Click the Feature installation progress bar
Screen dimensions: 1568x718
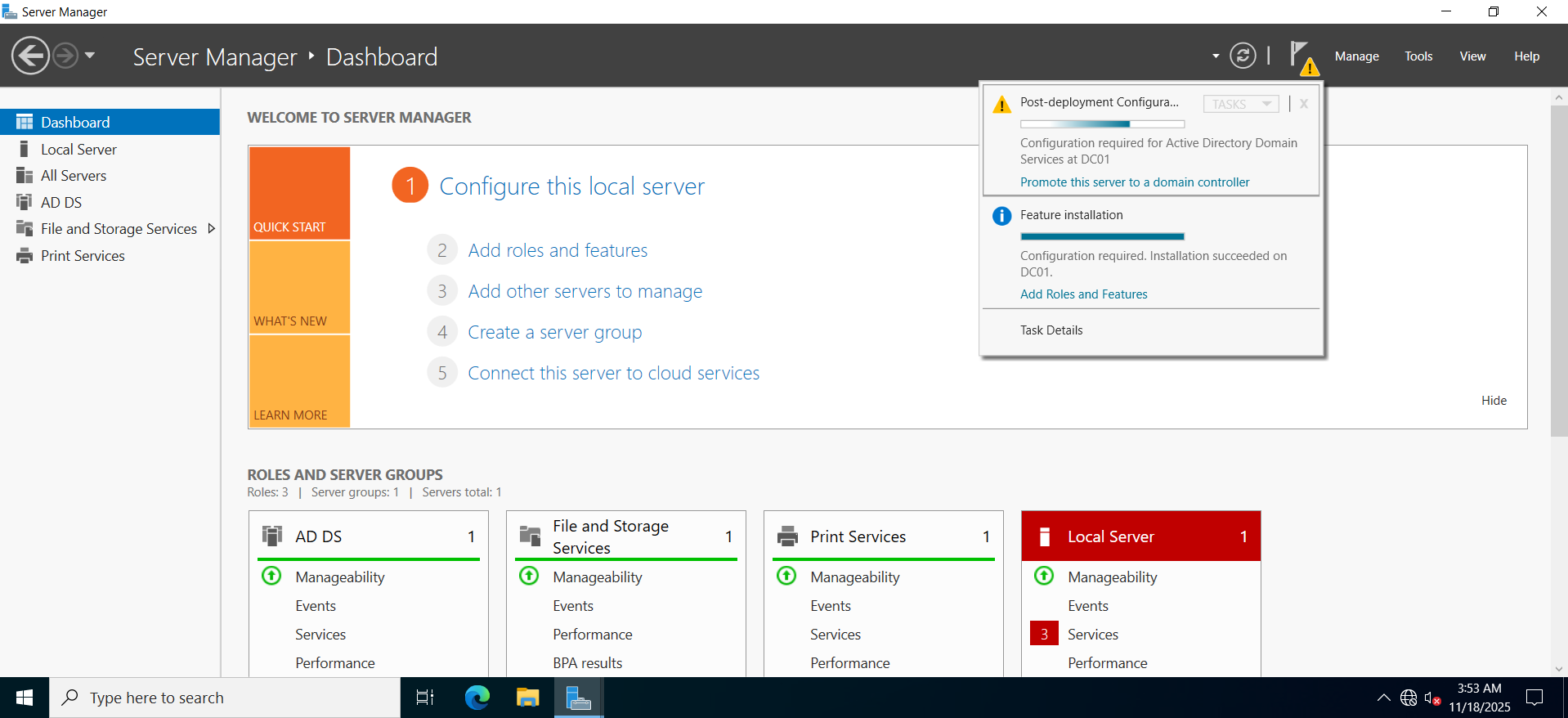pyautogui.click(x=1102, y=236)
